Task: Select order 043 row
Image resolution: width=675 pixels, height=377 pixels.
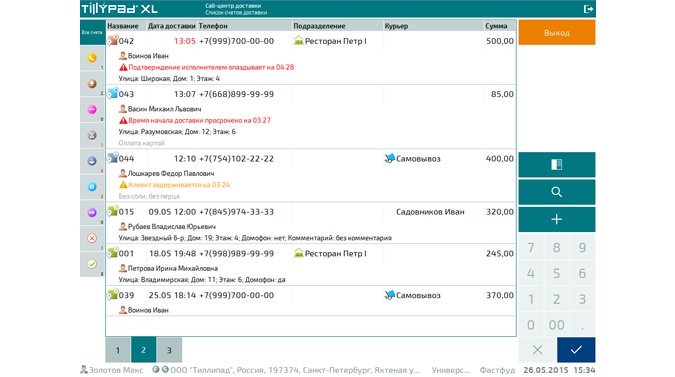Action: [x=311, y=117]
